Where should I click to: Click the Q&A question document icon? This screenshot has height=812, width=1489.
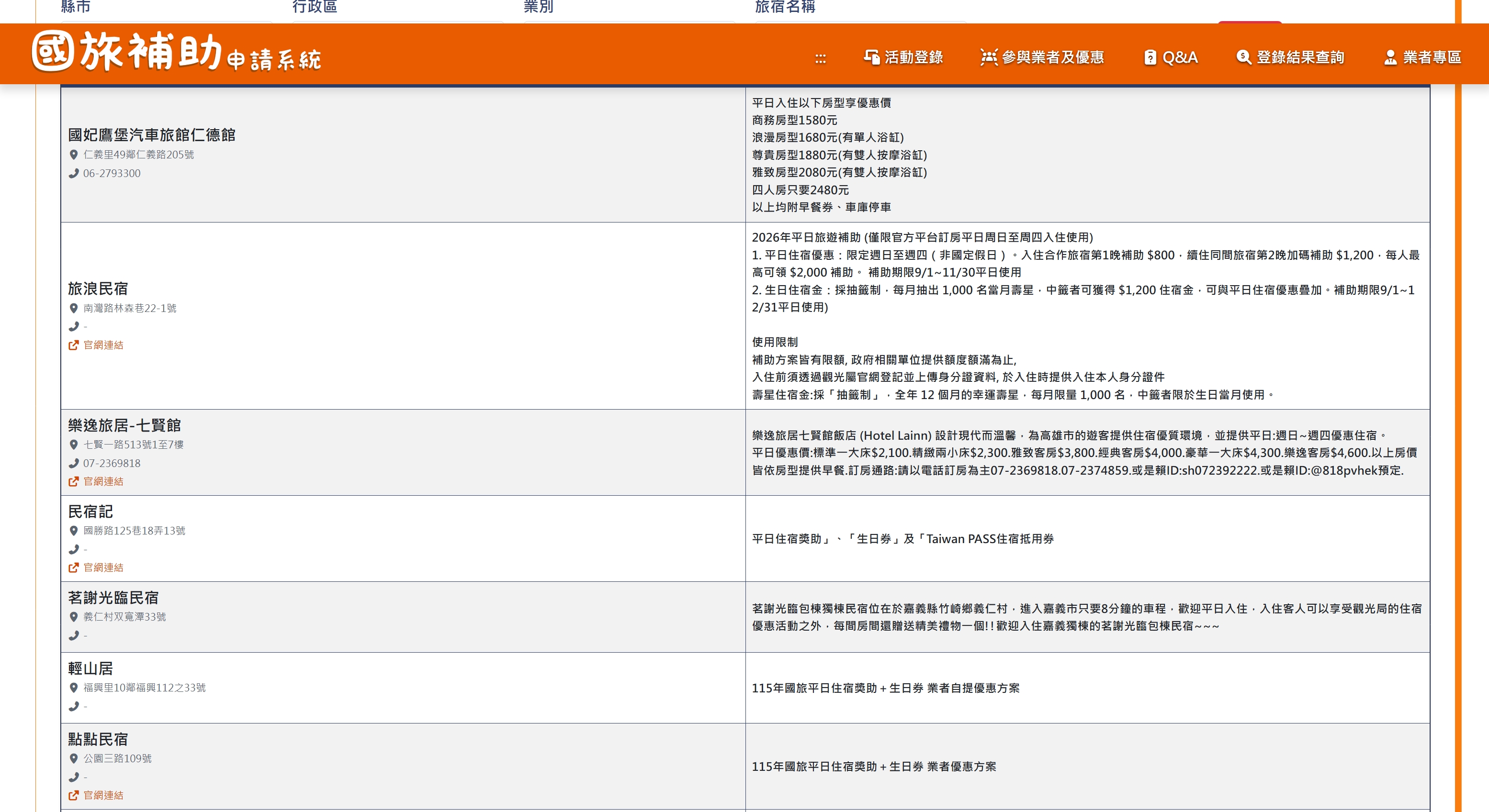tap(1151, 57)
